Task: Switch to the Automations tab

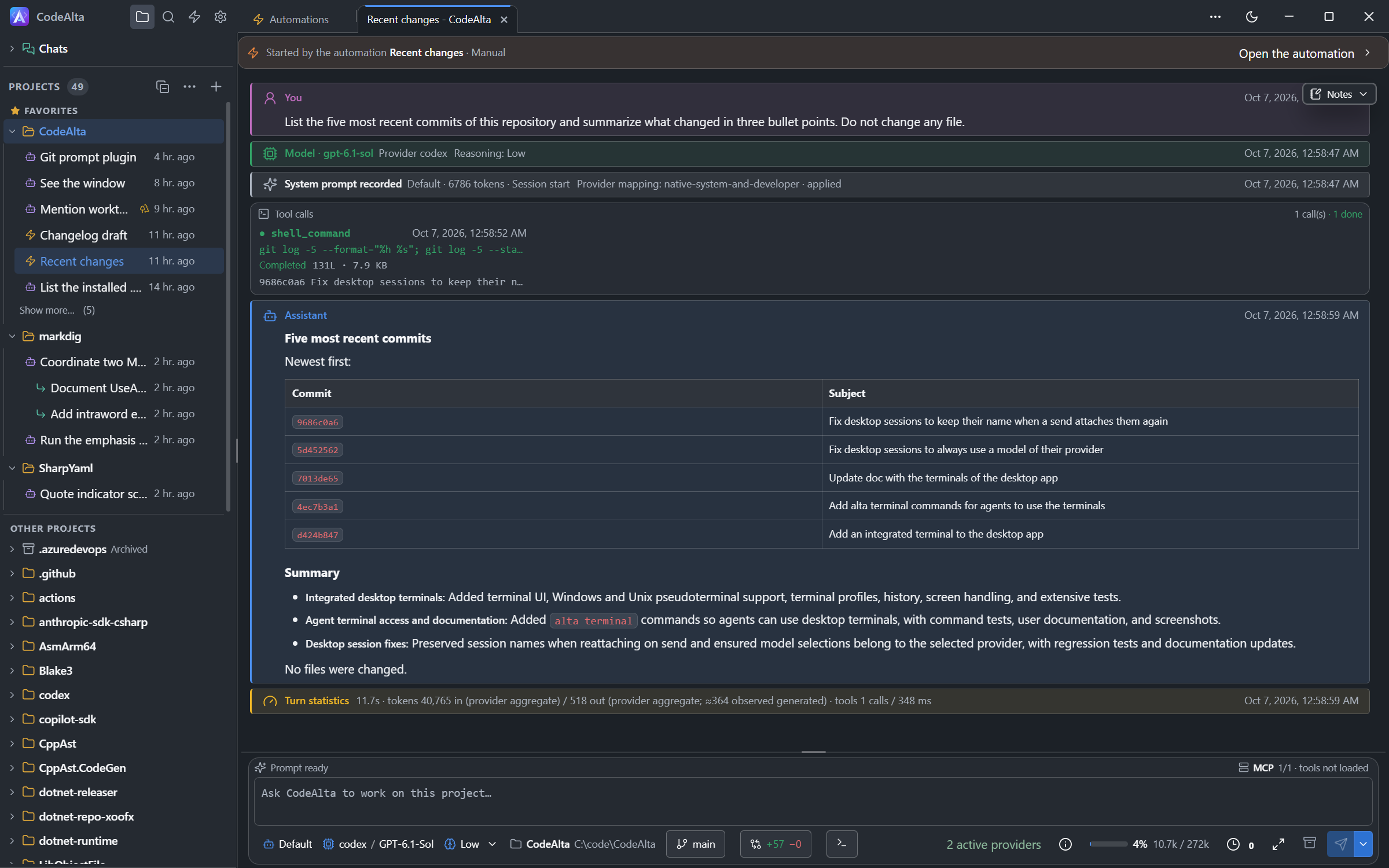Action: (291, 19)
